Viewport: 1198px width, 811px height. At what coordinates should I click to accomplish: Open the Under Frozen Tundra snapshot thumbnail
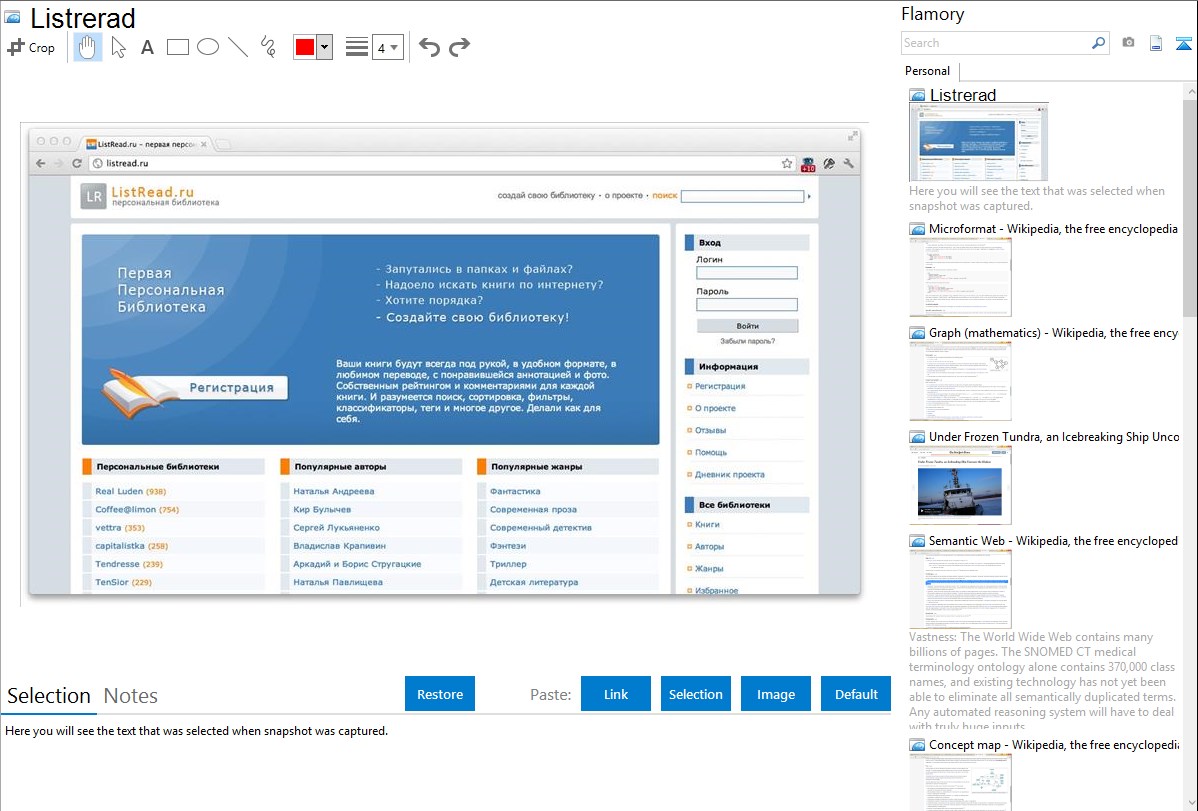(960, 485)
